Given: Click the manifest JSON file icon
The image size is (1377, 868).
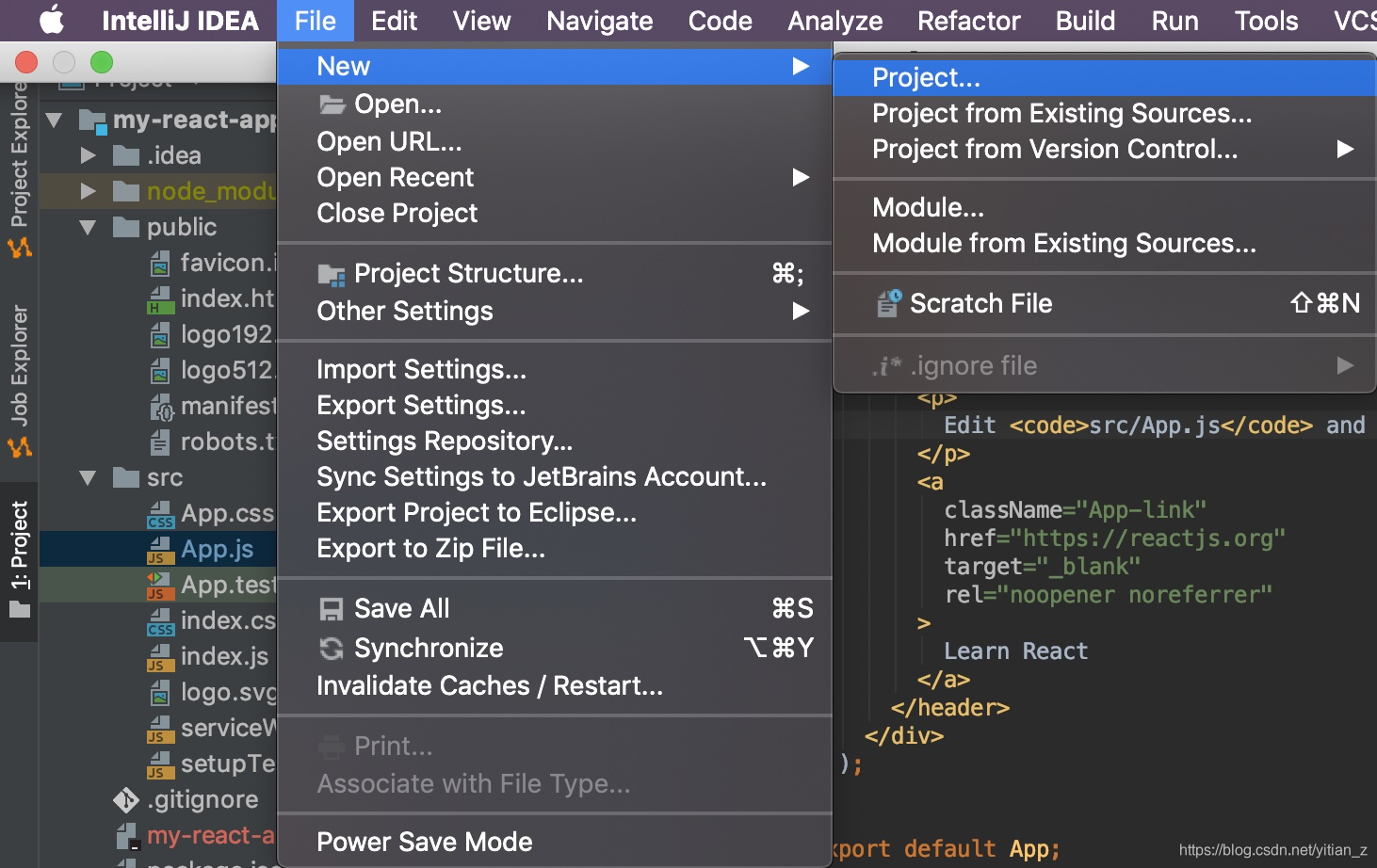Looking at the screenshot, I should coord(161,407).
